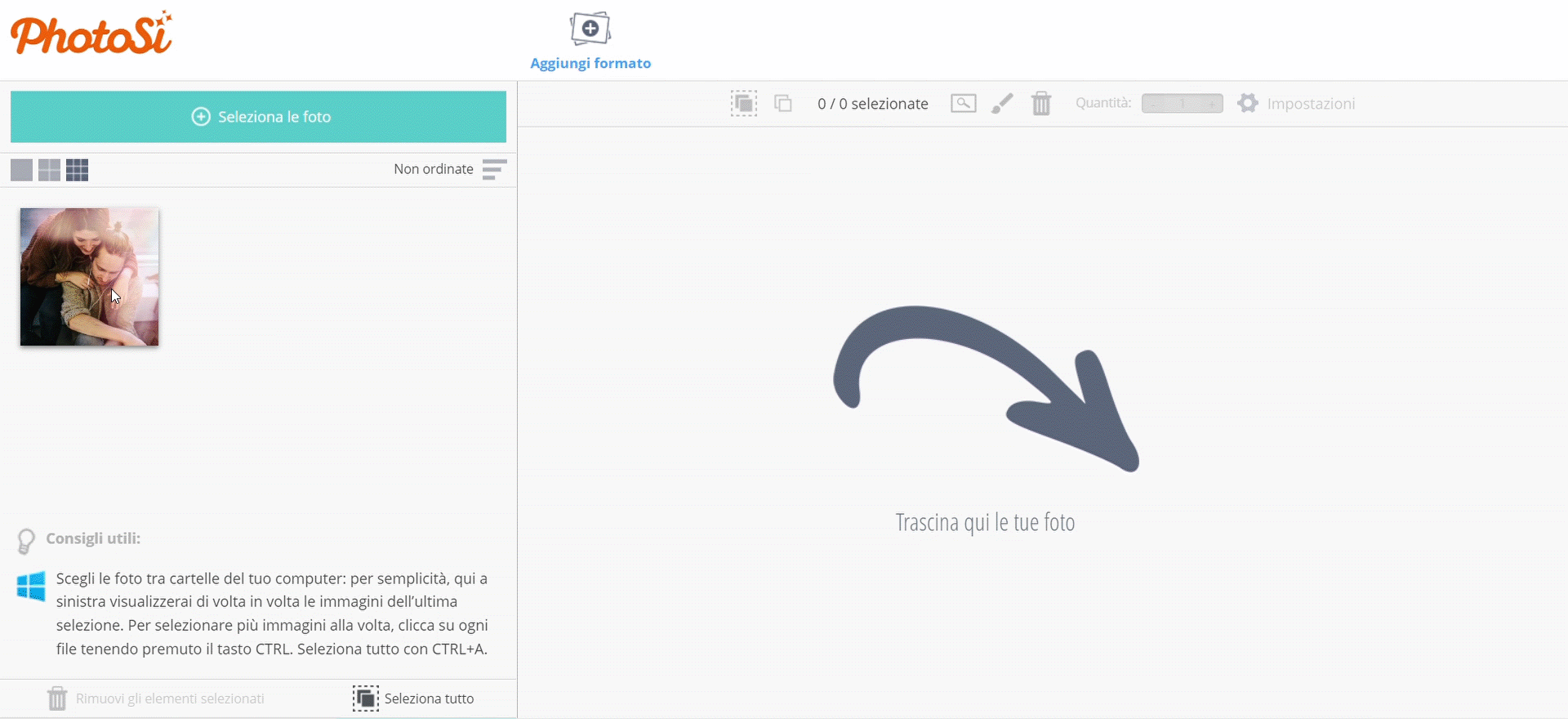This screenshot has width=1568, height=719.
Task: Select the couple photo thumbnail
Action: pyautogui.click(x=89, y=277)
